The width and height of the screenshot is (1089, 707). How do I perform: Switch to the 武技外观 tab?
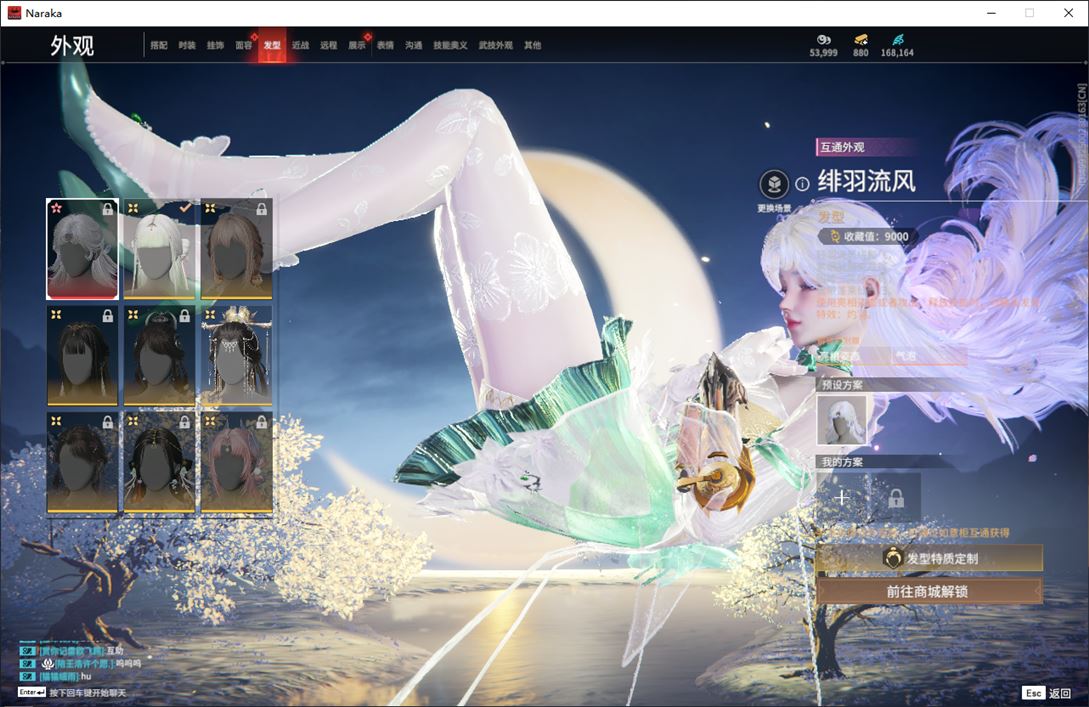click(x=495, y=45)
